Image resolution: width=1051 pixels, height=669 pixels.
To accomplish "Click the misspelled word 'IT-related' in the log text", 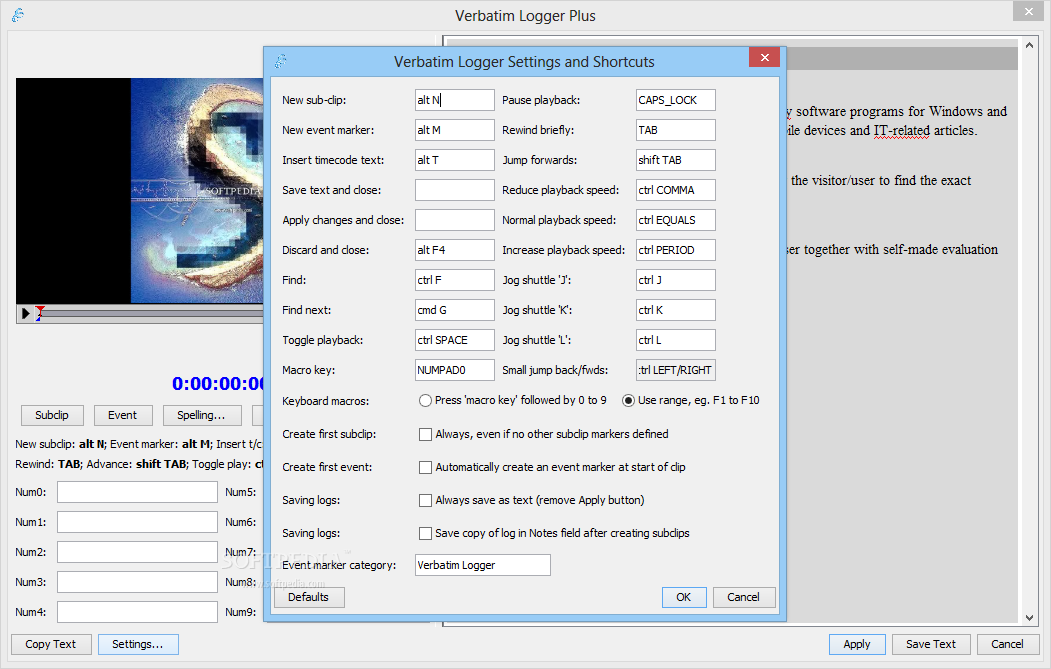I will [x=902, y=131].
